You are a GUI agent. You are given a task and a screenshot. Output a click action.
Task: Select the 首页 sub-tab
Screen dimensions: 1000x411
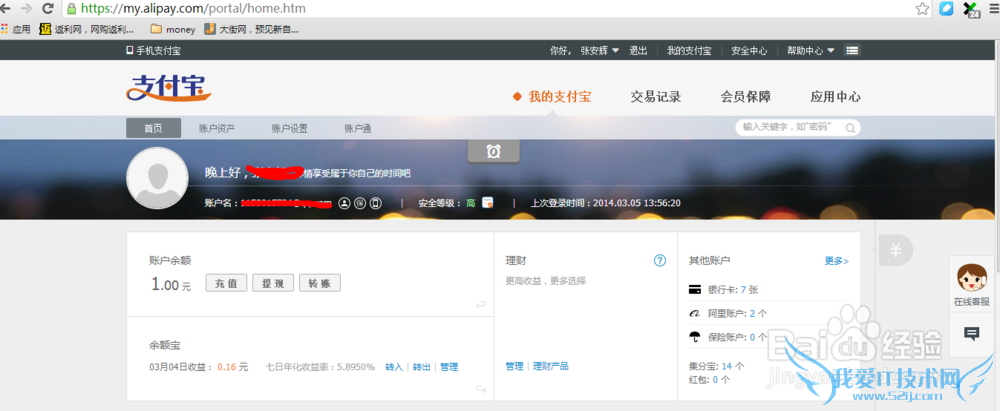tap(153, 128)
